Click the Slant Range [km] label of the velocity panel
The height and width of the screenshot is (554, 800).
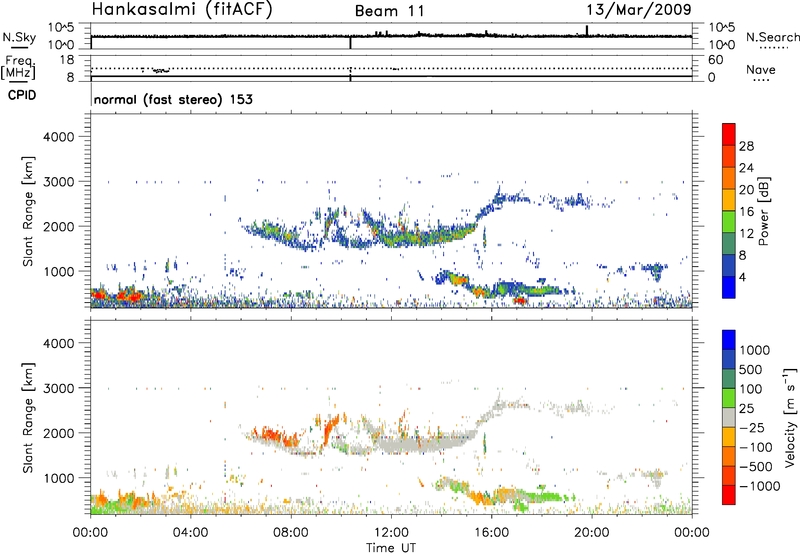[x=28, y=418]
